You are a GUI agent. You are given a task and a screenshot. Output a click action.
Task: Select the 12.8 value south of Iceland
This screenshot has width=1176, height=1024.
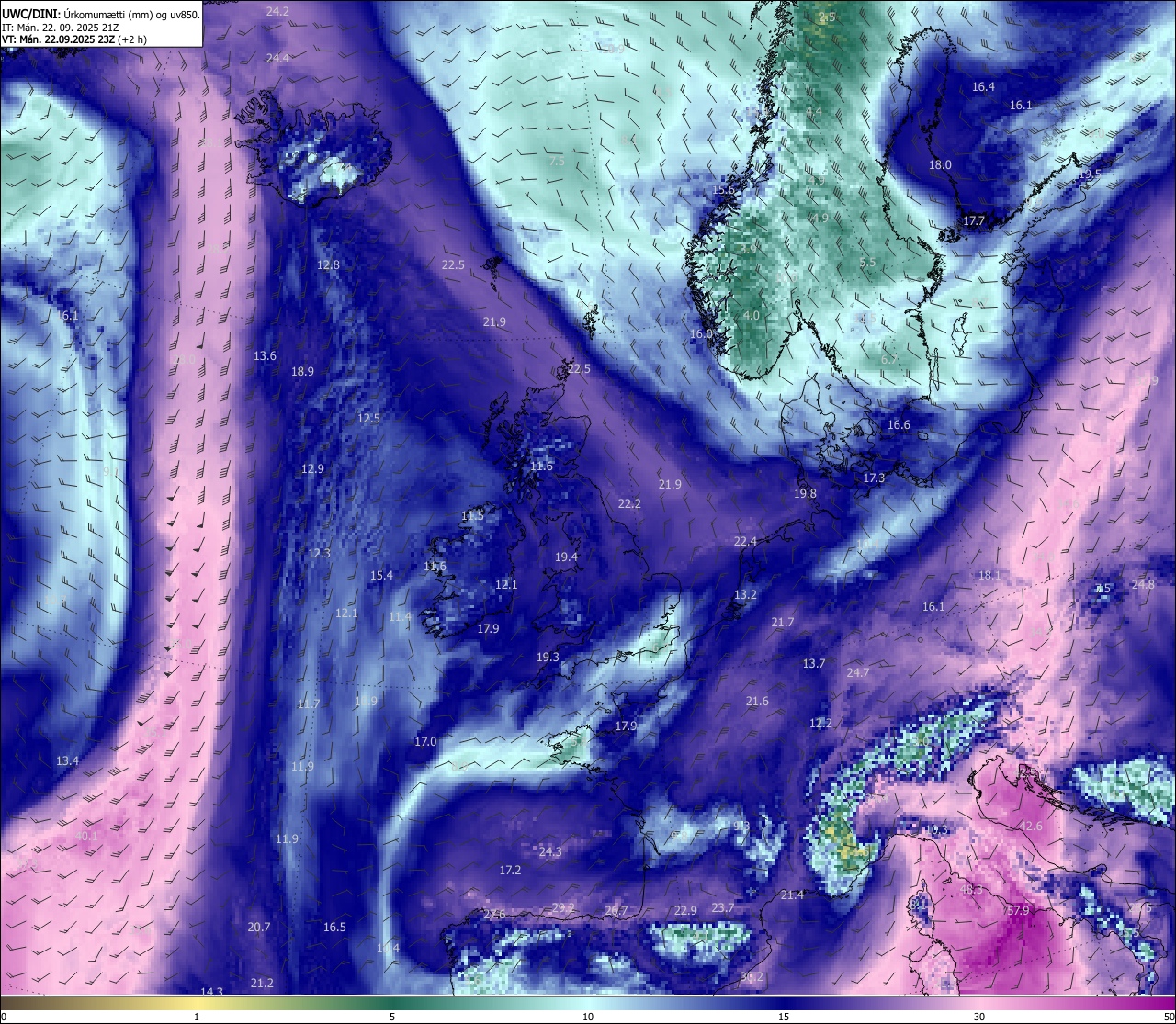(x=328, y=264)
